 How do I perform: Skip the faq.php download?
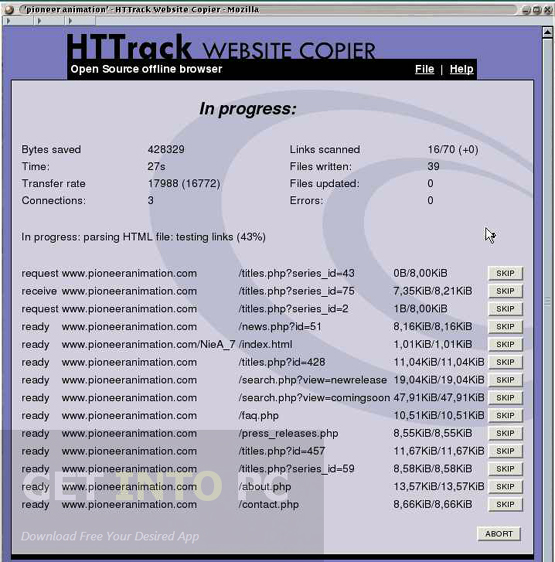[505, 415]
